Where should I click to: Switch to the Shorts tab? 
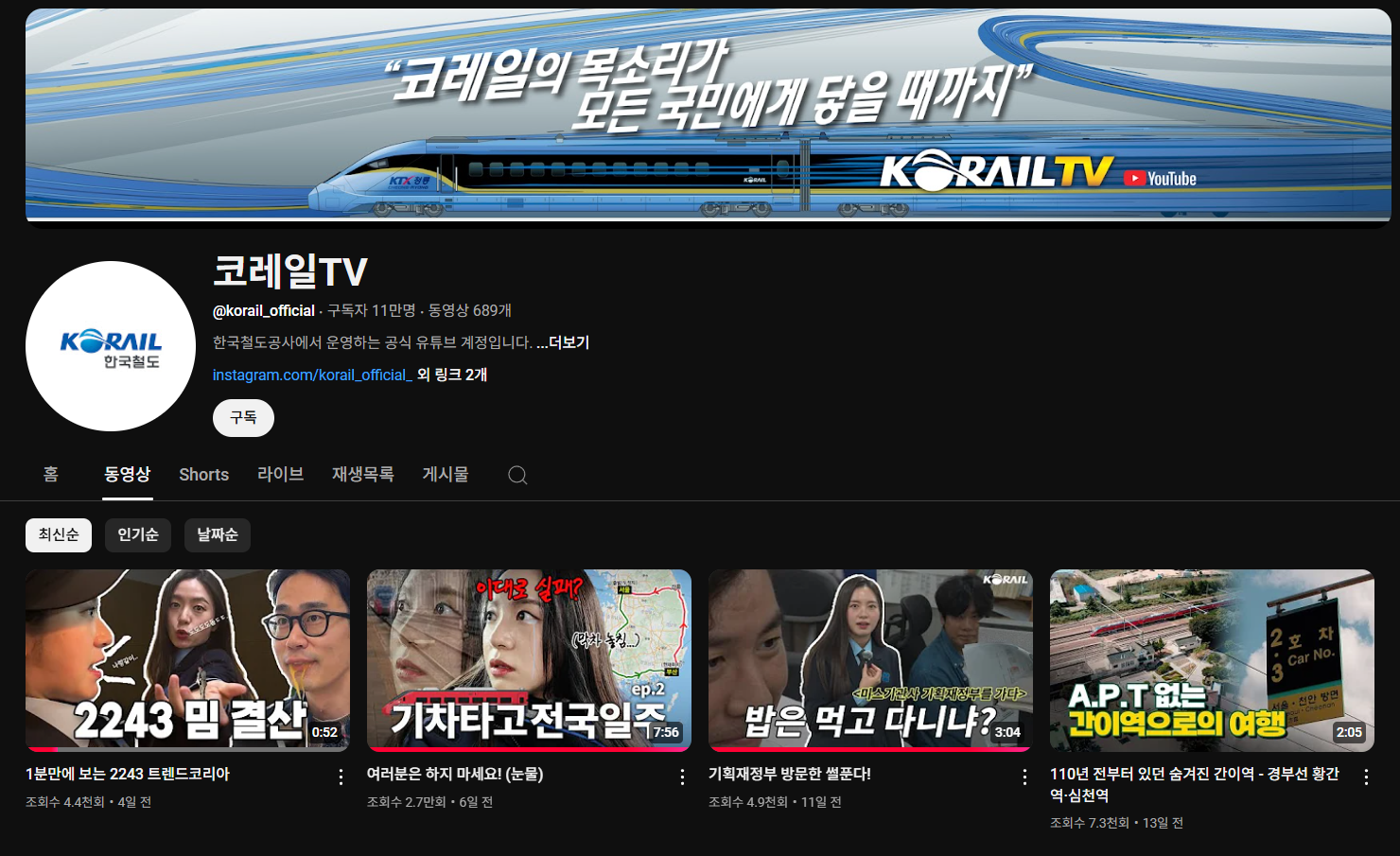pyautogui.click(x=204, y=474)
